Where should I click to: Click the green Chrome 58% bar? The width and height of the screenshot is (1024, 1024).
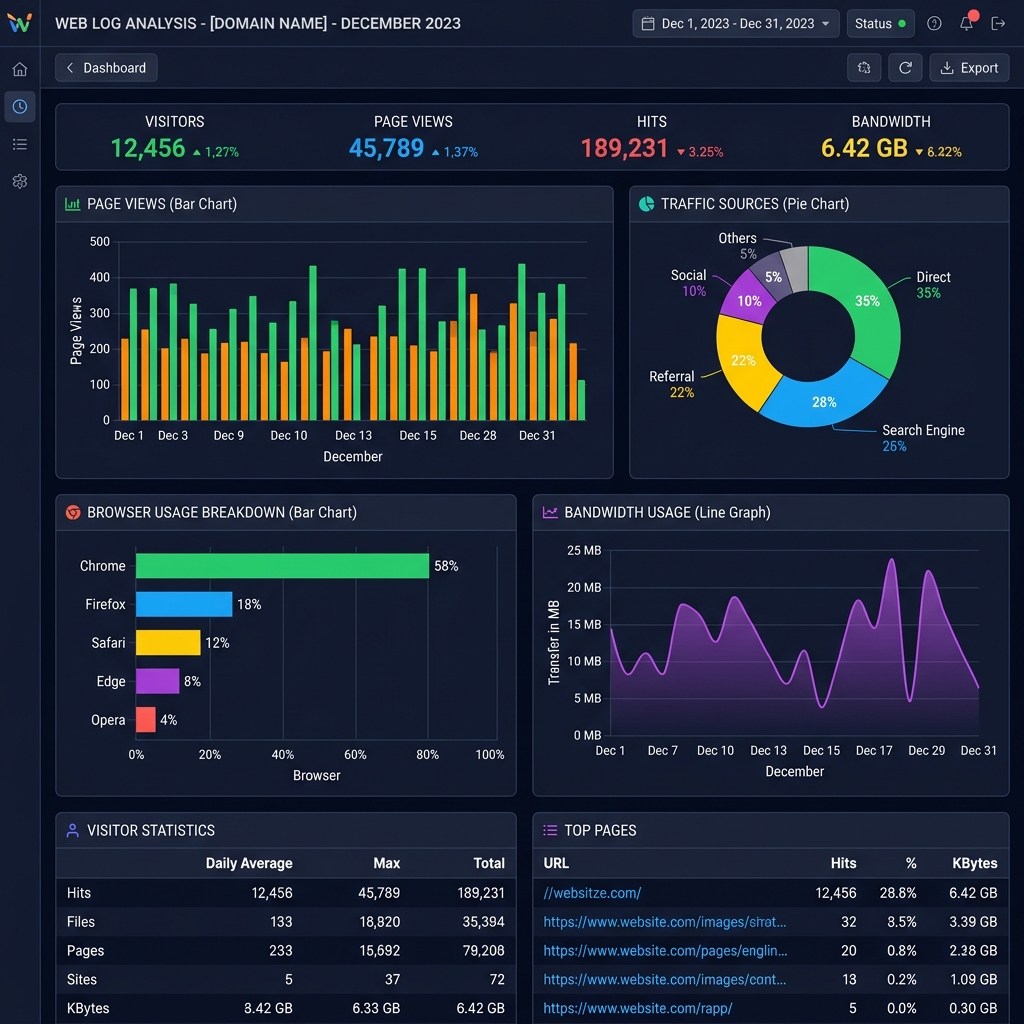coord(282,566)
